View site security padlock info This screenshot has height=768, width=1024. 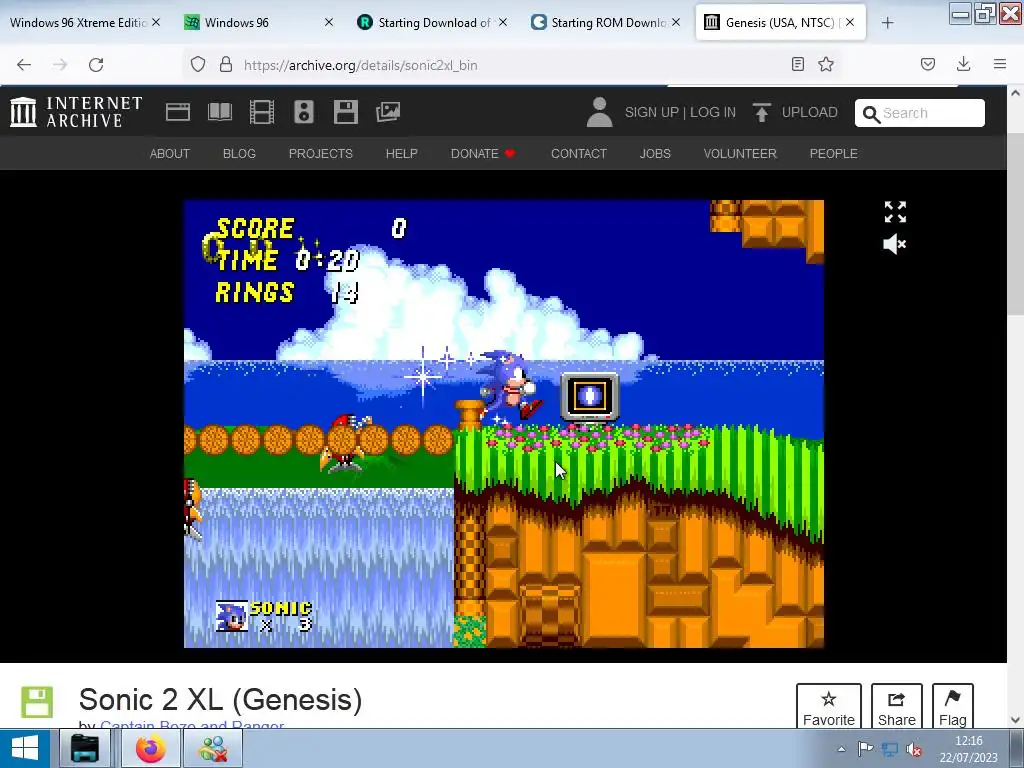tap(226, 65)
